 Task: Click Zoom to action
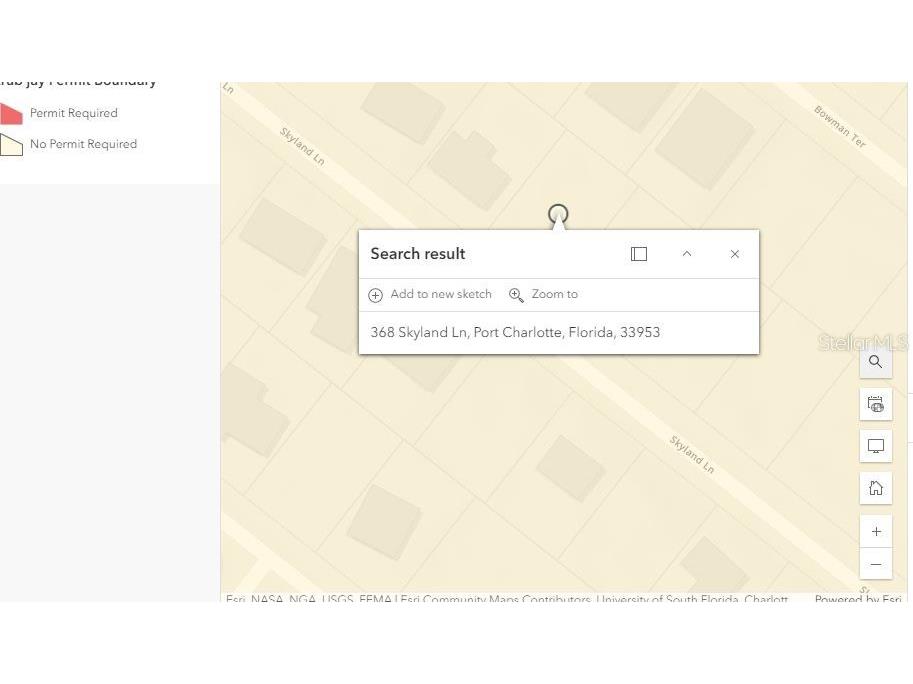(543, 295)
